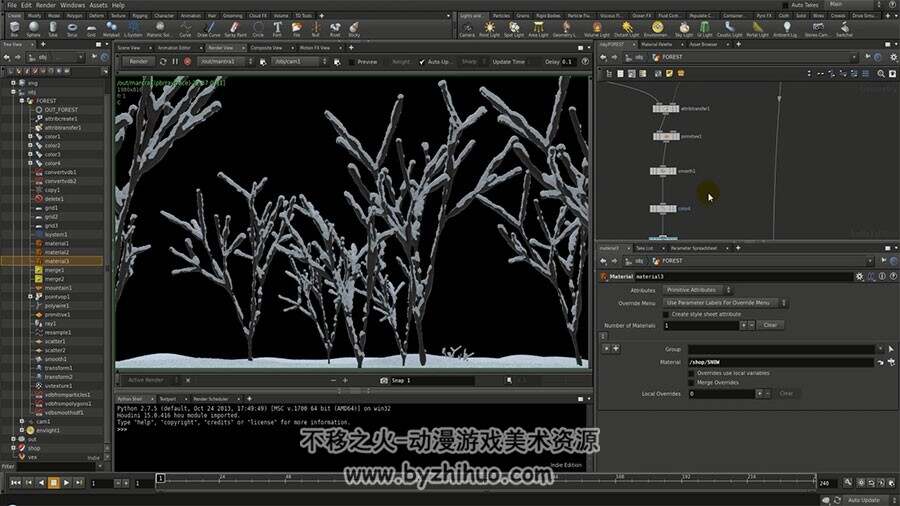Stop the render with the red button
Screen dimensions: 900x506
187,61
